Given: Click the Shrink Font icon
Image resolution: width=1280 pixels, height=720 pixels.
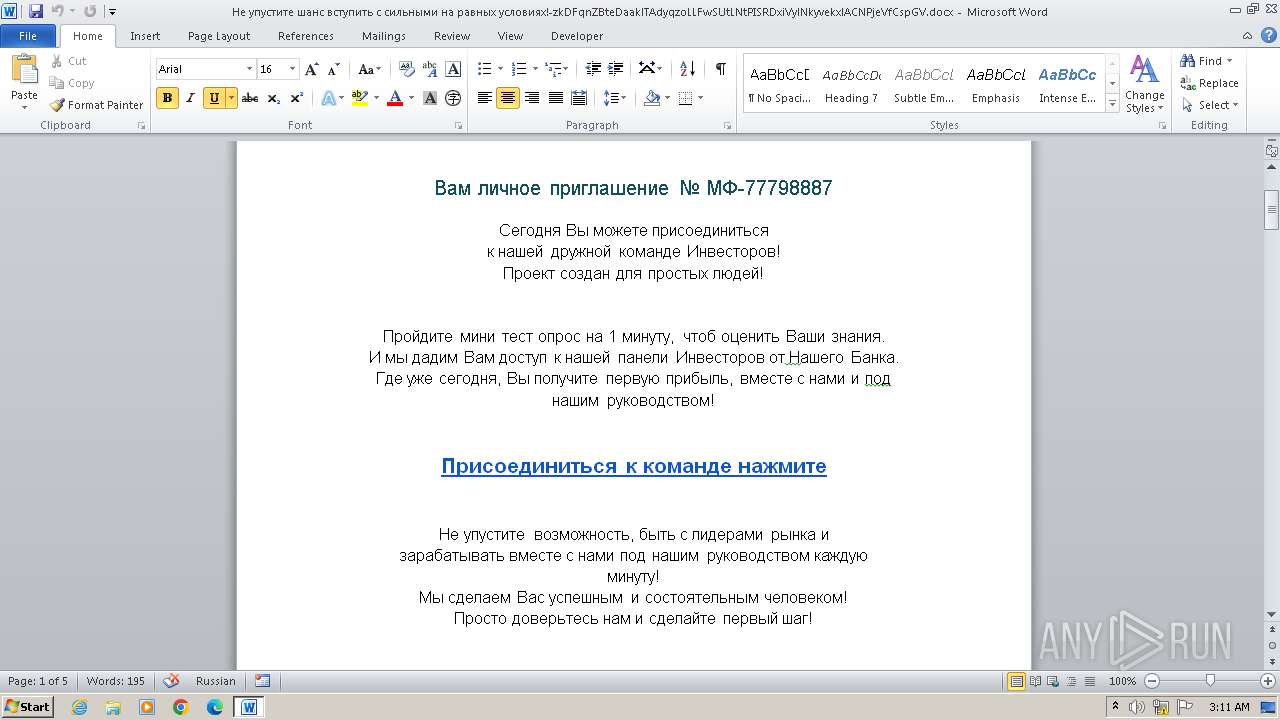Looking at the screenshot, I should [334, 69].
